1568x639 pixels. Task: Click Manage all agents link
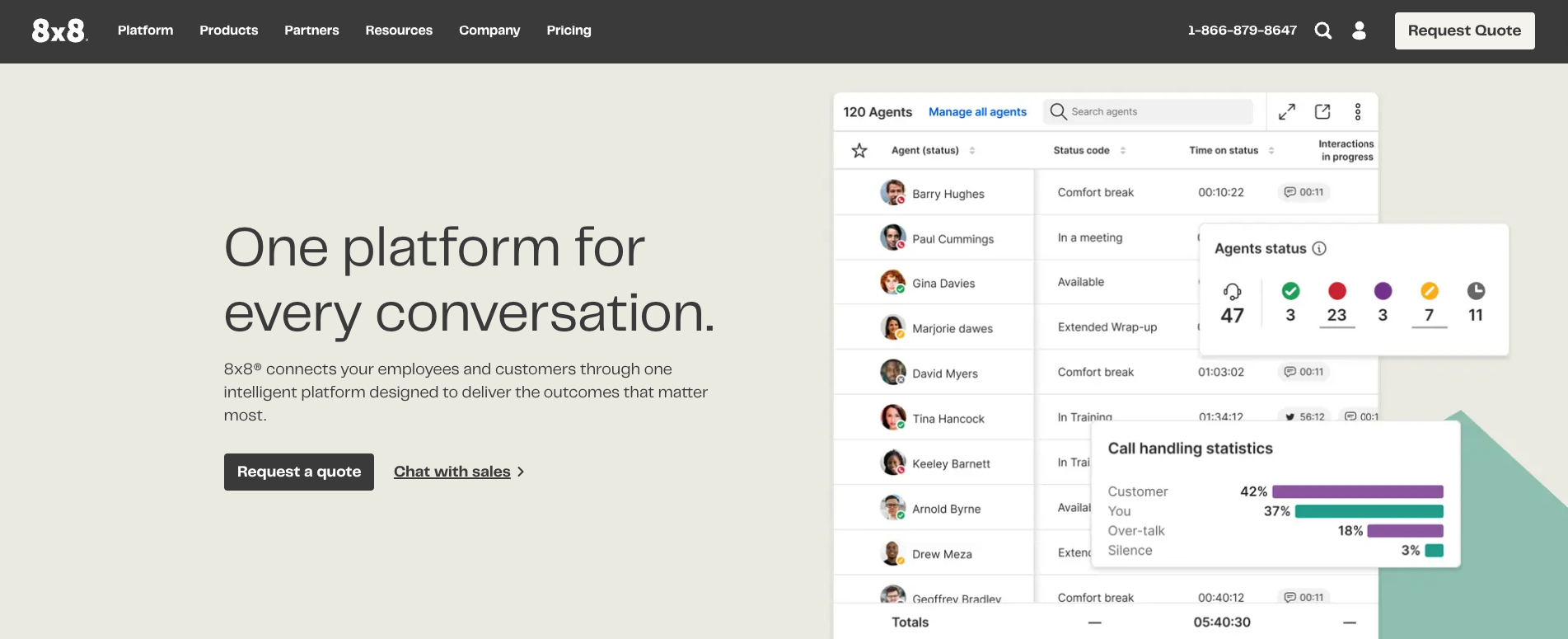point(977,112)
